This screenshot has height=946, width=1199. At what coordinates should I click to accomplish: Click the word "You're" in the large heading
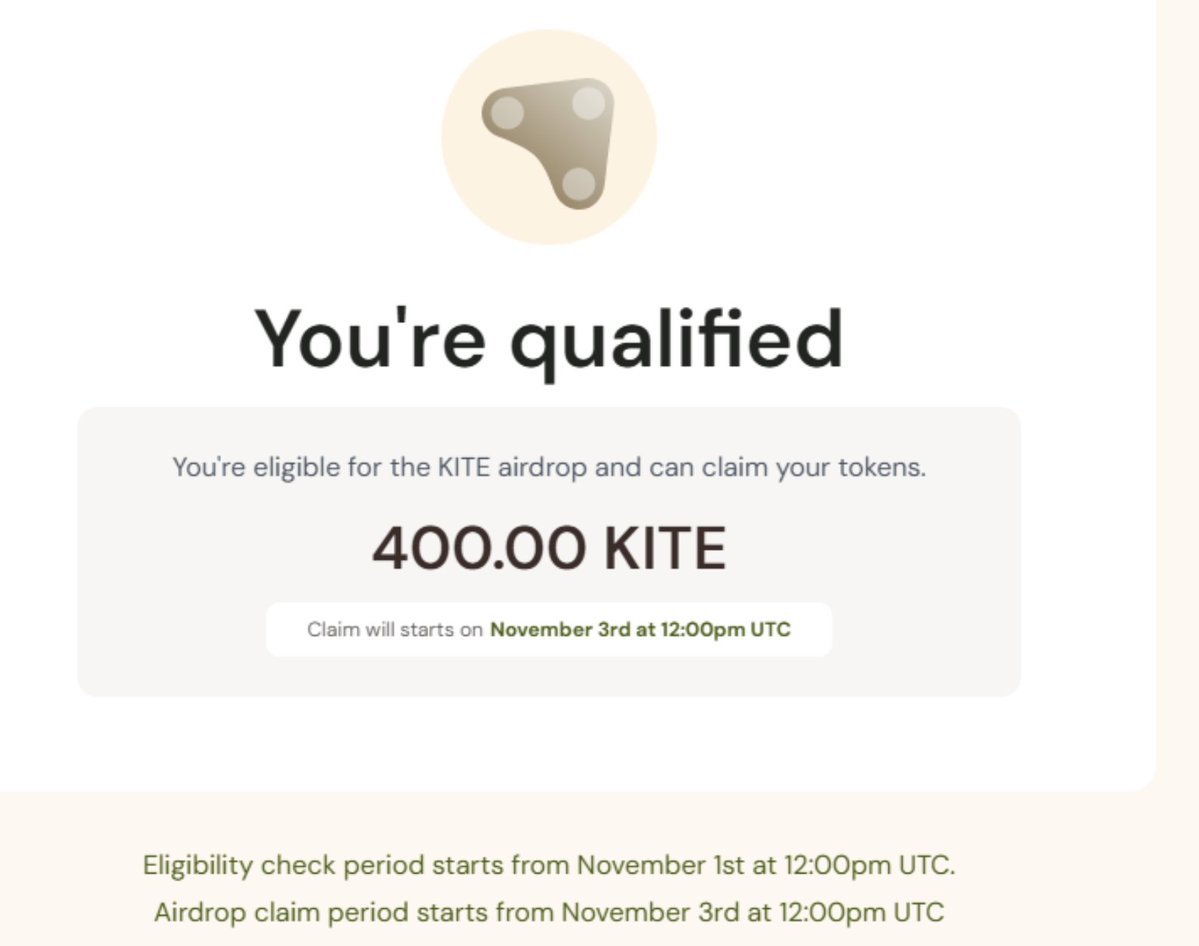370,339
